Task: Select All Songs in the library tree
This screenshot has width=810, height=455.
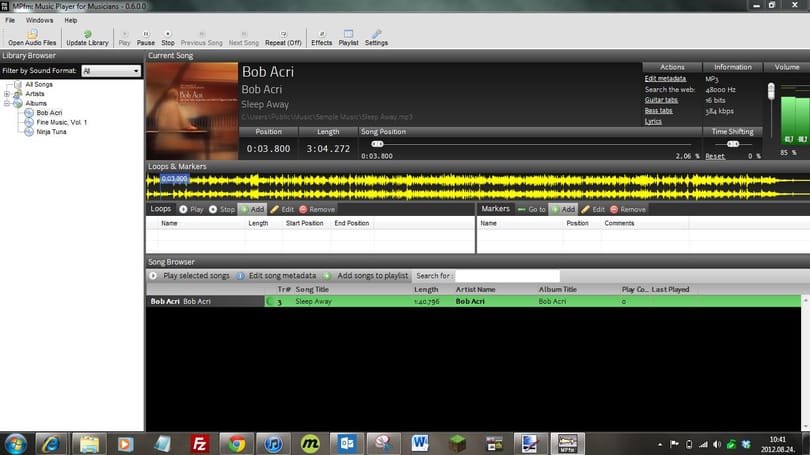Action: click(x=39, y=84)
